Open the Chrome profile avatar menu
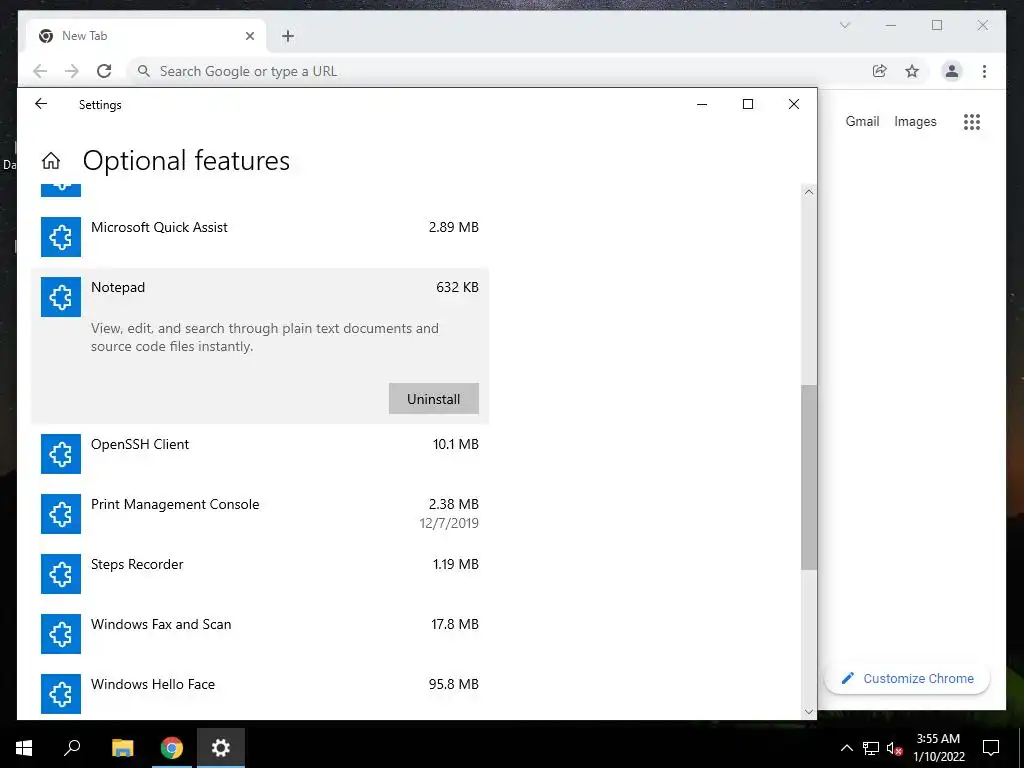Image resolution: width=1024 pixels, height=768 pixels. click(952, 71)
